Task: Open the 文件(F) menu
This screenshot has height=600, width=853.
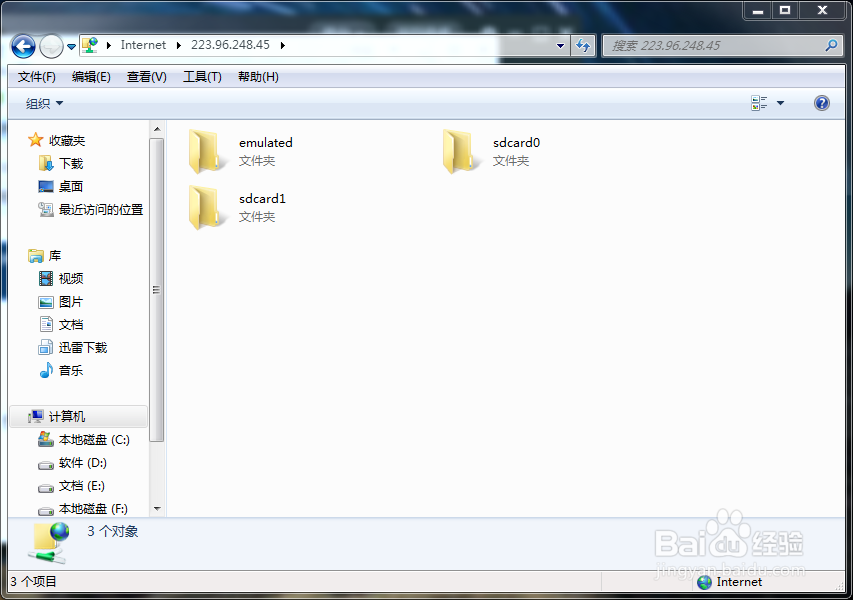Action: 36,77
